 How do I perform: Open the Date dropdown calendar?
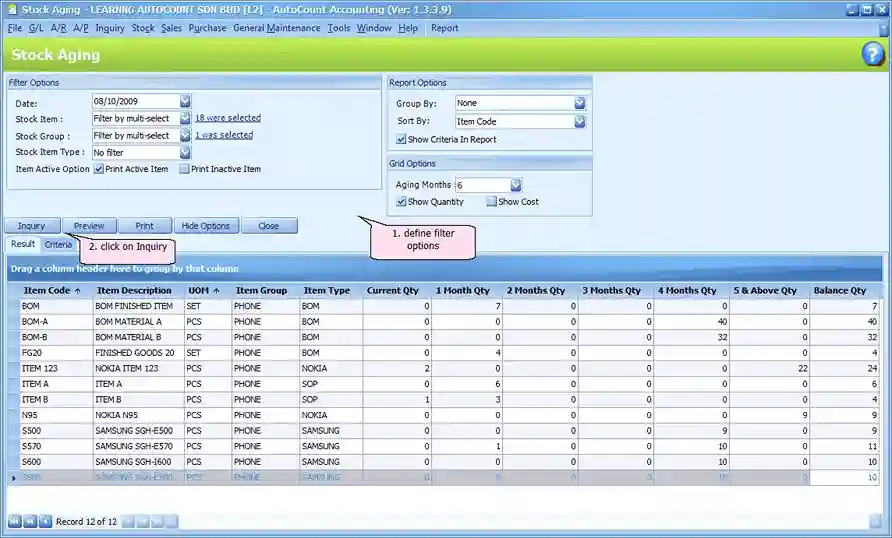pos(185,101)
